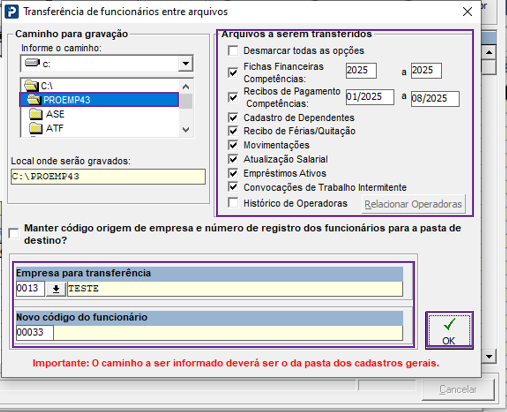507x412 pixels.
Task: Click the Novo código do funcionário field
Action: (35, 332)
